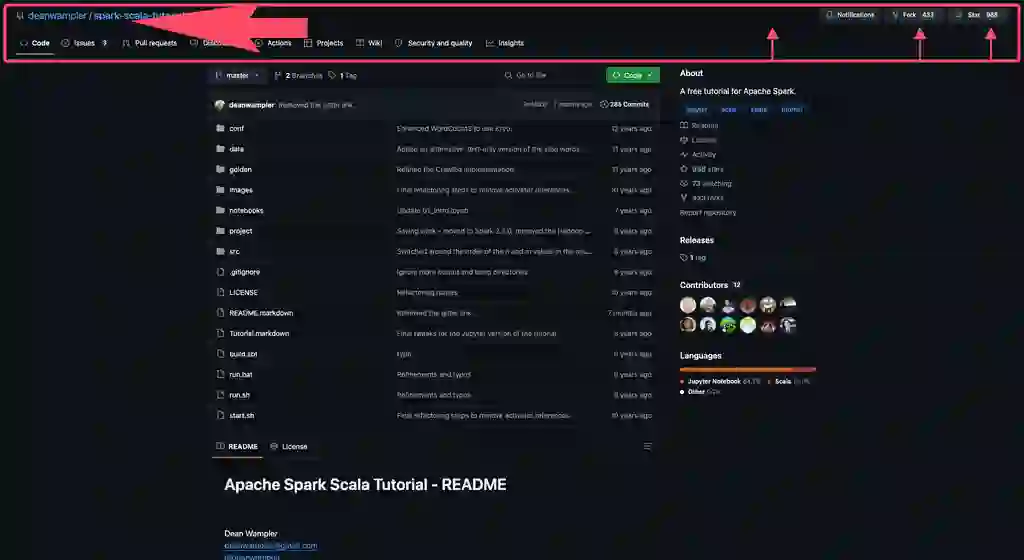Screen dimensions: 1024x560
Task: Click the build.sbt file icon
Action: (220, 354)
